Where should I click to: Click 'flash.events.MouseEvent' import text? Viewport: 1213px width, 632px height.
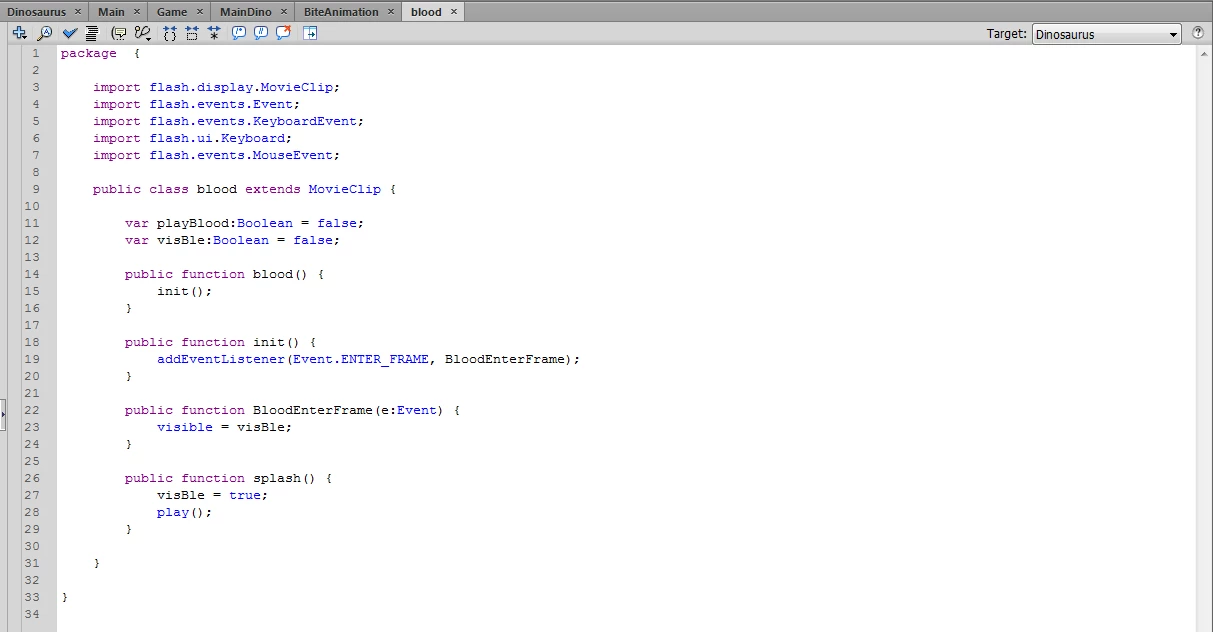(241, 155)
